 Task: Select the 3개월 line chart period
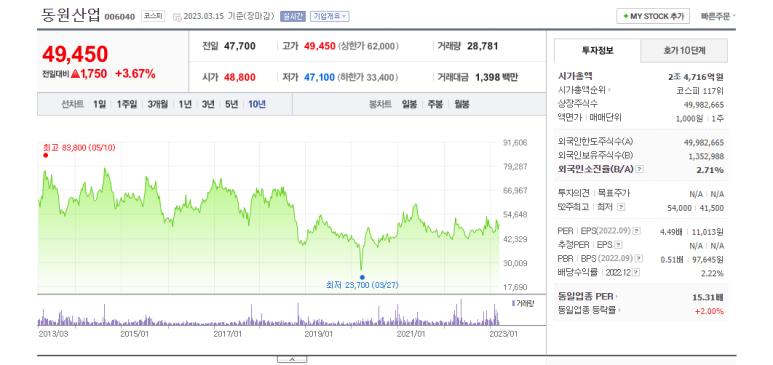pos(157,104)
